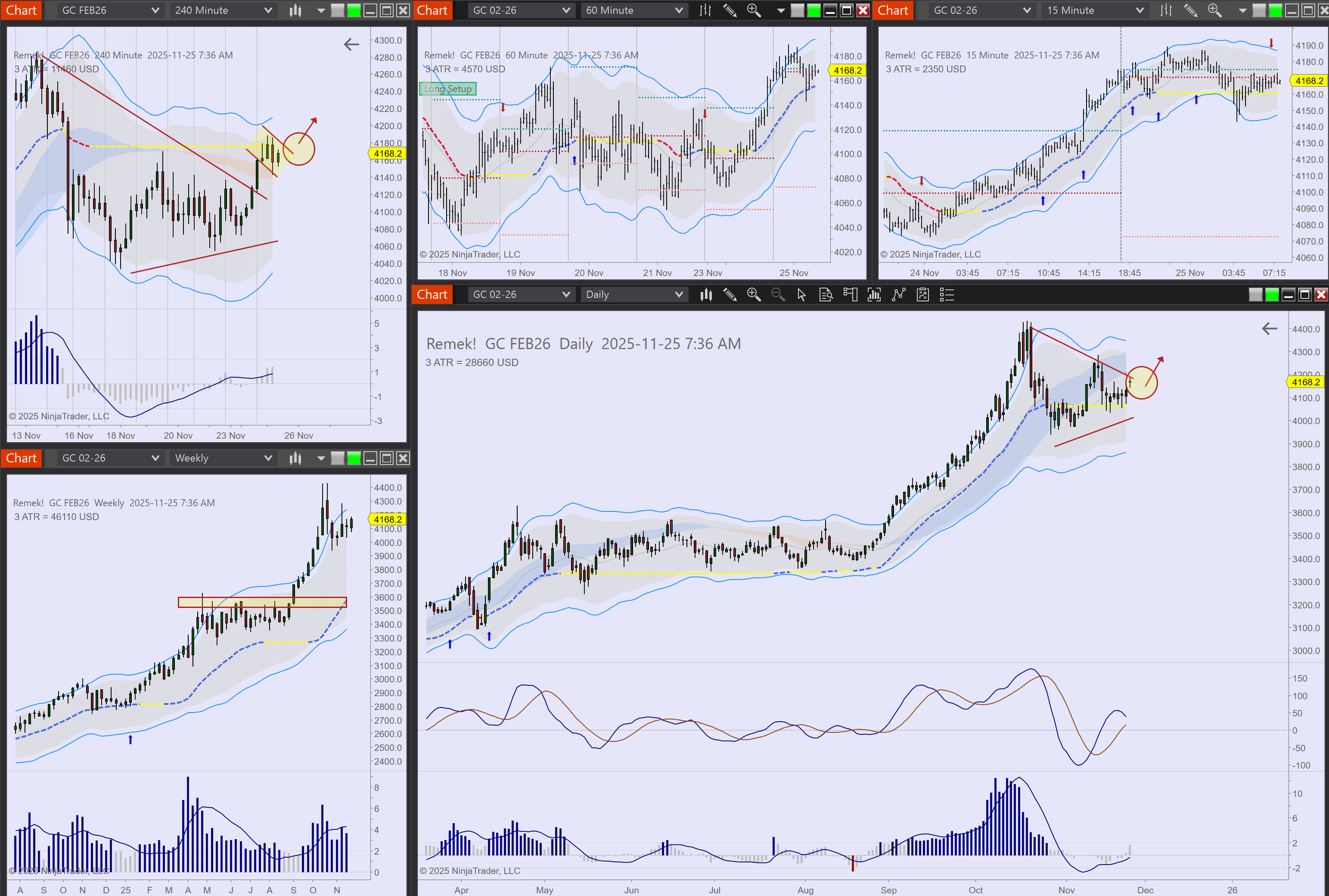Click the Chart tab of Weekly window

21,458
